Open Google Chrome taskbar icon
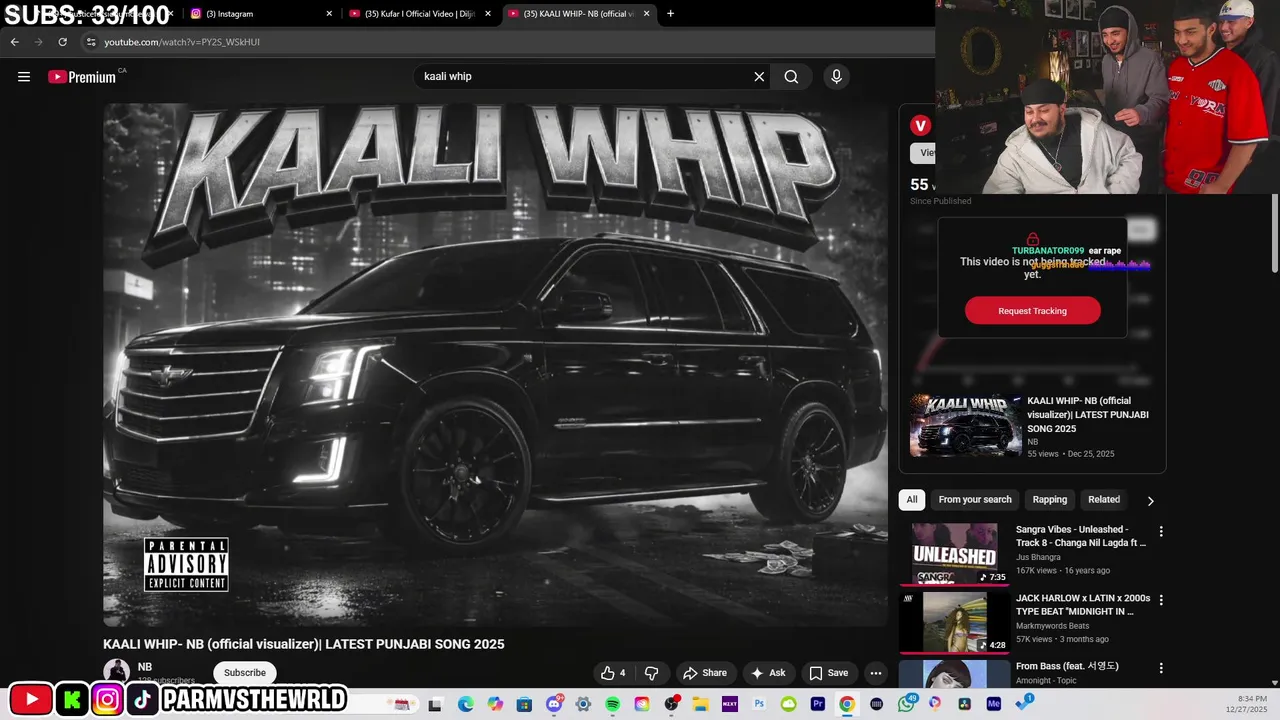The height and width of the screenshot is (720, 1280). click(847, 704)
